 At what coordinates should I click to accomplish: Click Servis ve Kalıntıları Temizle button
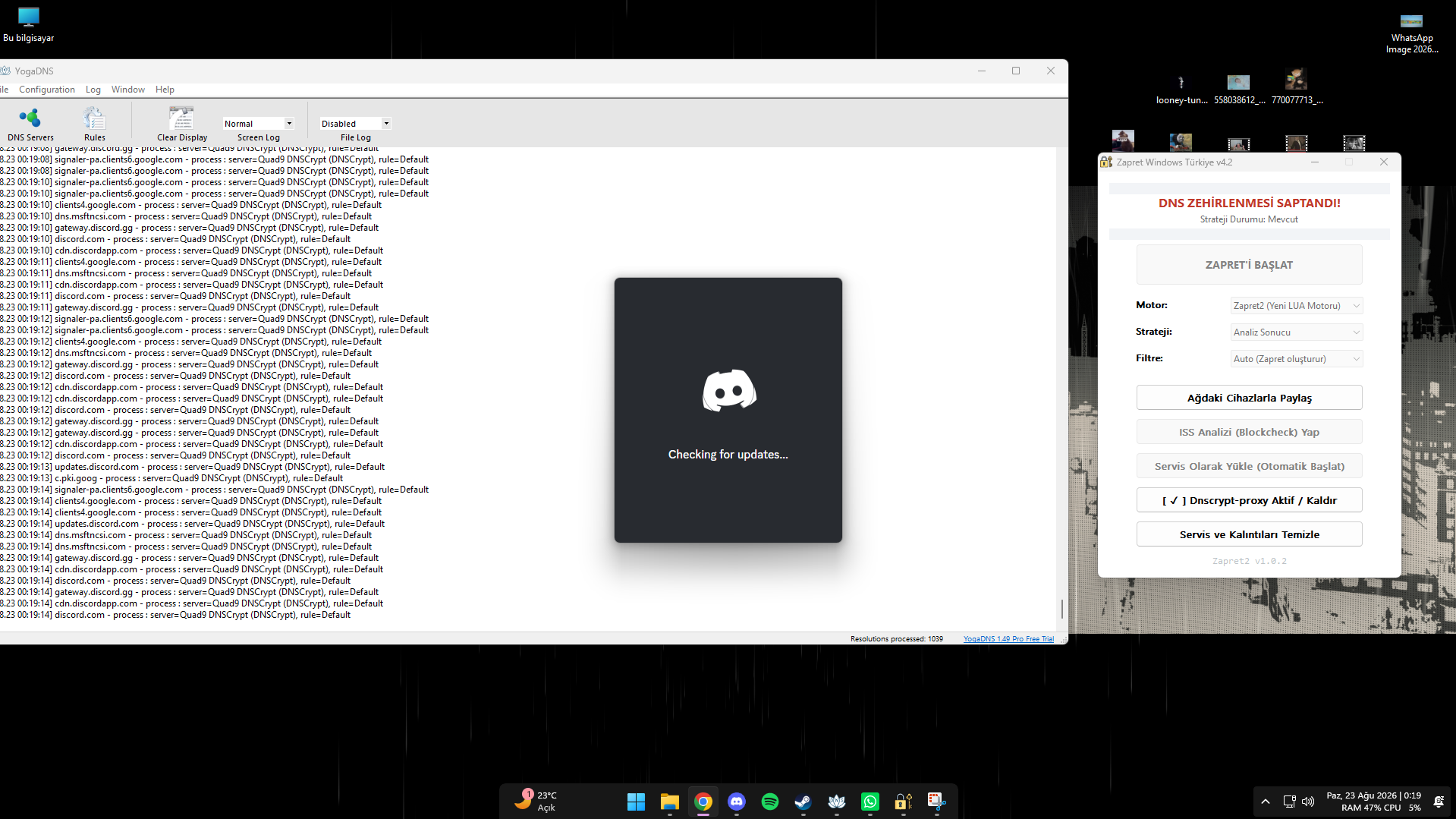tap(1249, 534)
